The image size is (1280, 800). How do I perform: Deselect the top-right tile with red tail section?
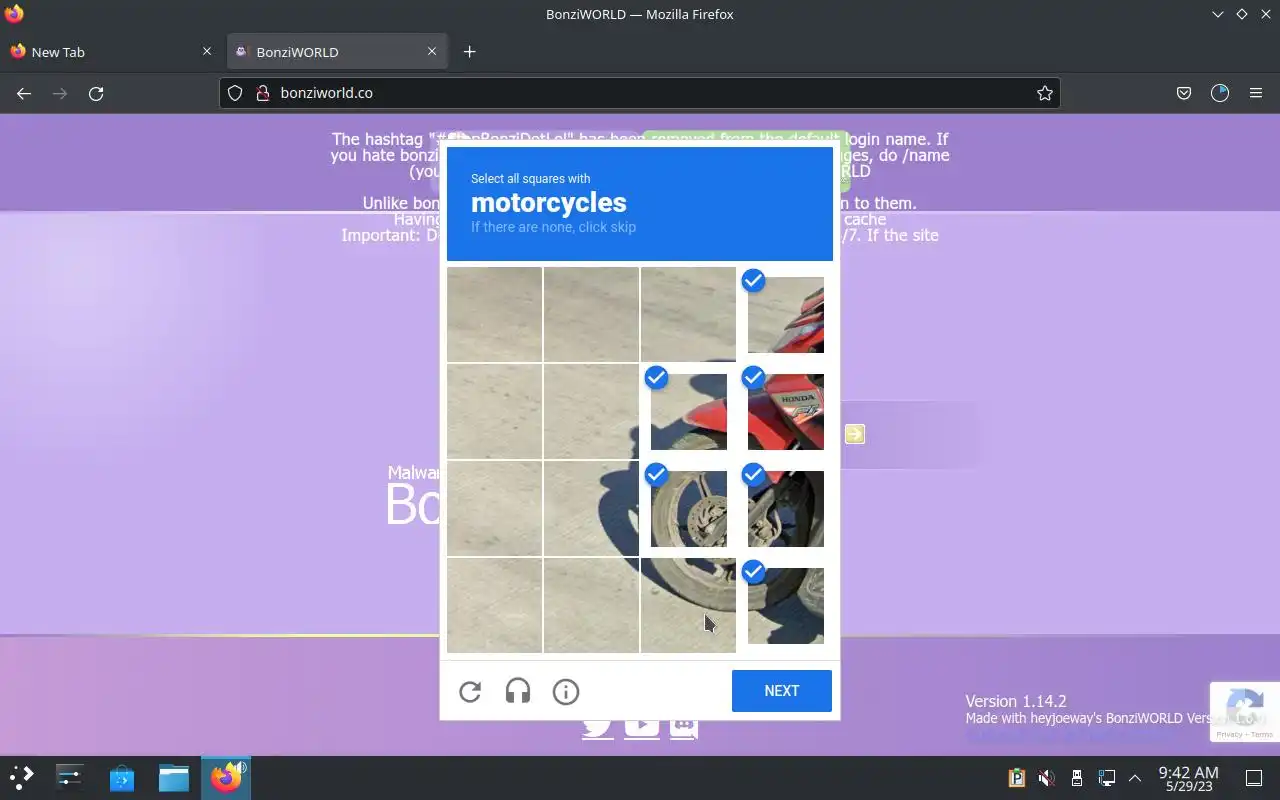(786, 314)
